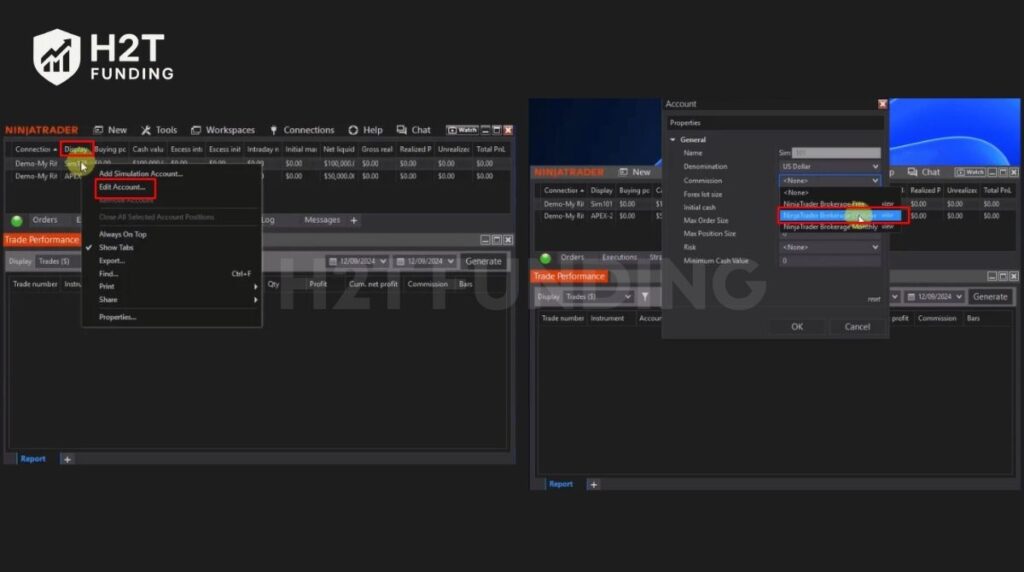Image resolution: width=1024 pixels, height=572 pixels.
Task: Open the Commission dropdown in Account dialog
Action: click(829, 181)
